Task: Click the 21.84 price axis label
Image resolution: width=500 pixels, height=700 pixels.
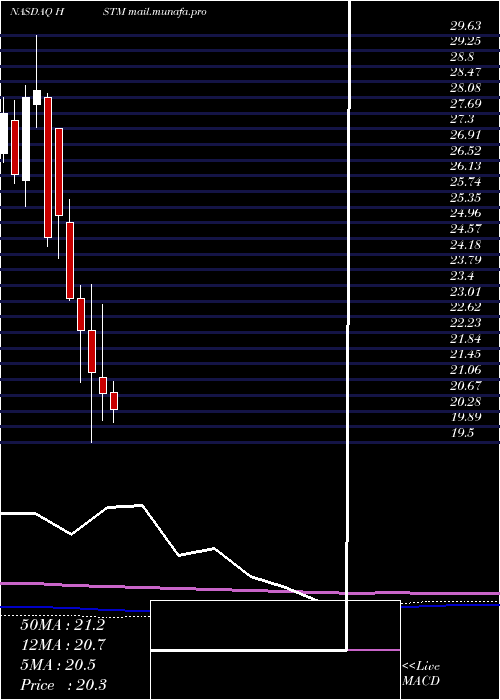Action: point(465,339)
